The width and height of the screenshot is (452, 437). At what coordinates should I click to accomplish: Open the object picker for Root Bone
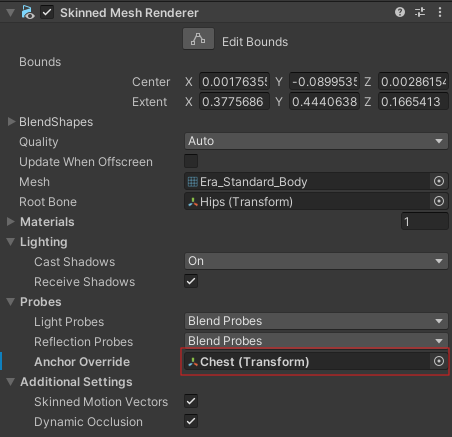coord(439,201)
